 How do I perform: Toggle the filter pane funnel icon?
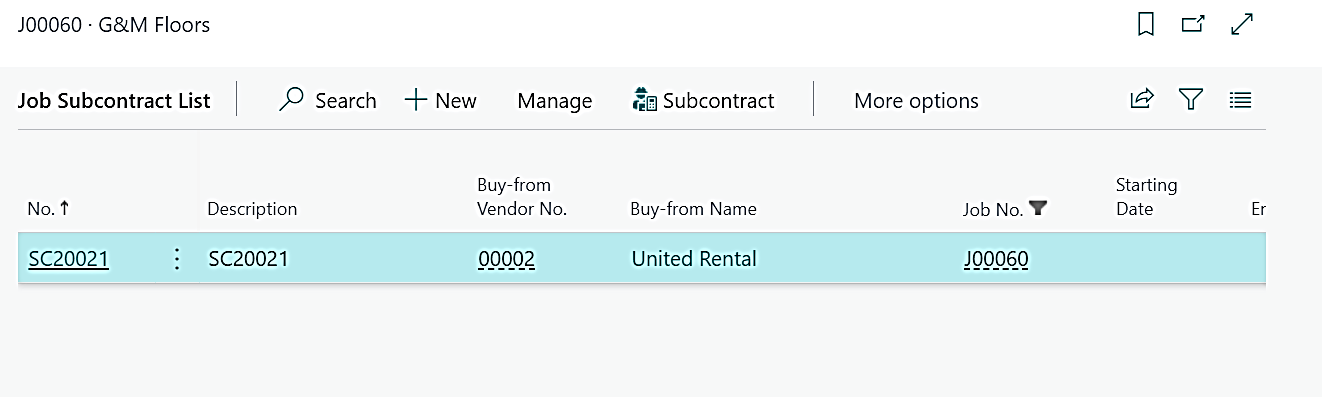coord(1190,99)
